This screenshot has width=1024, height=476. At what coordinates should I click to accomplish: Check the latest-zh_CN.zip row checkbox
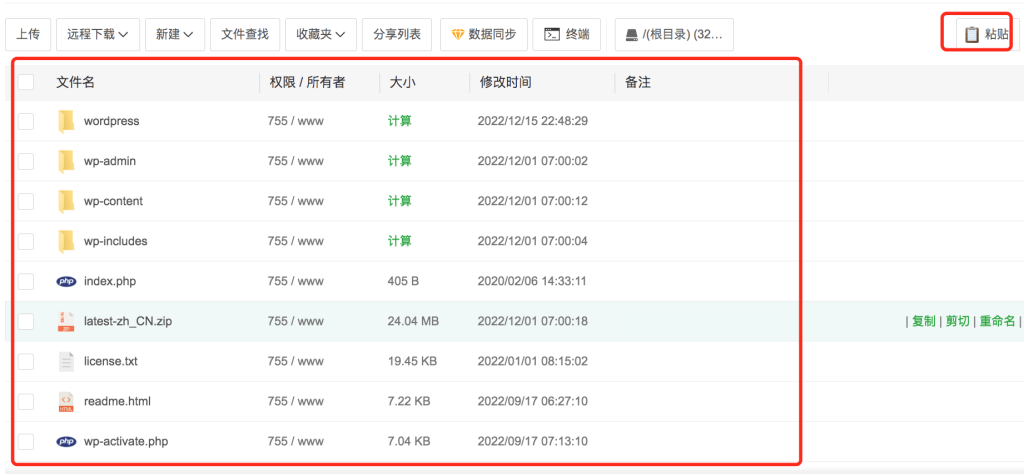26,321
